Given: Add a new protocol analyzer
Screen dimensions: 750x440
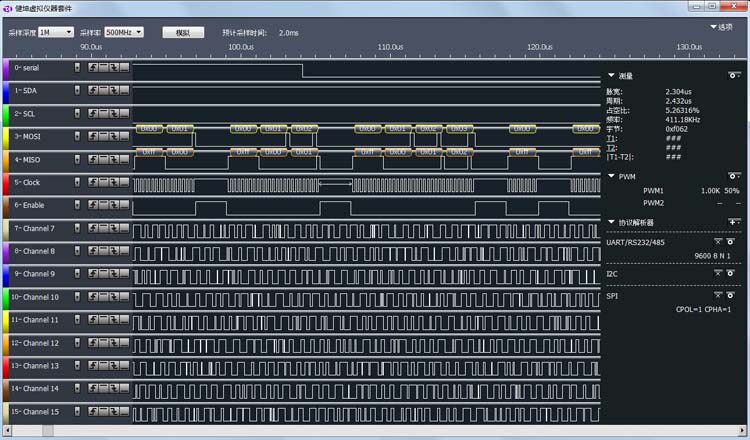Looking at the screenshot, I should pyautogui.click(x=731, y=222).
